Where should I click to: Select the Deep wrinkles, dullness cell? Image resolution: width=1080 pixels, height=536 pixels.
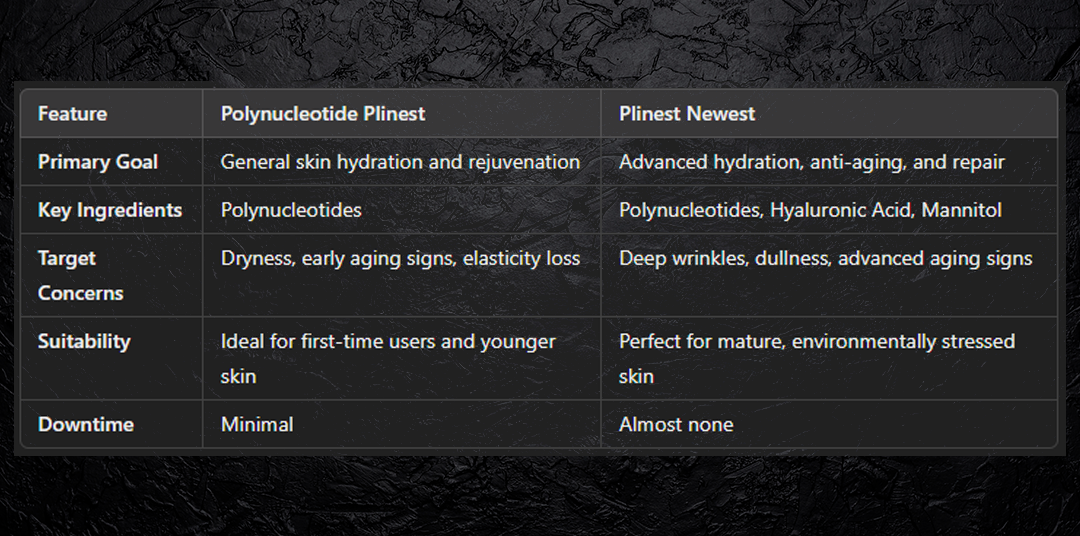[825, 258]
